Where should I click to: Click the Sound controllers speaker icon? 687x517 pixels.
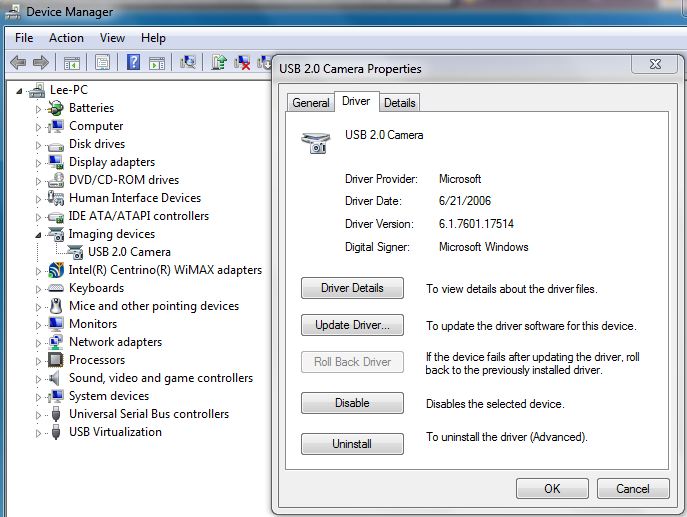54,378
